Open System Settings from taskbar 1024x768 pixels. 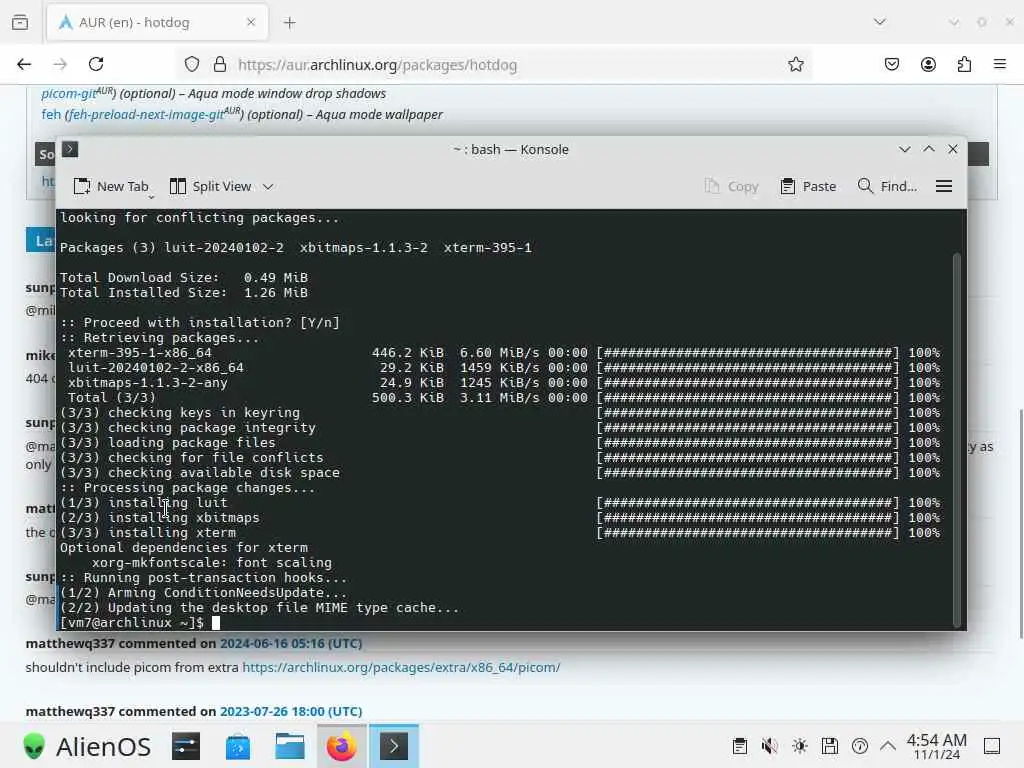coord(186,746)
